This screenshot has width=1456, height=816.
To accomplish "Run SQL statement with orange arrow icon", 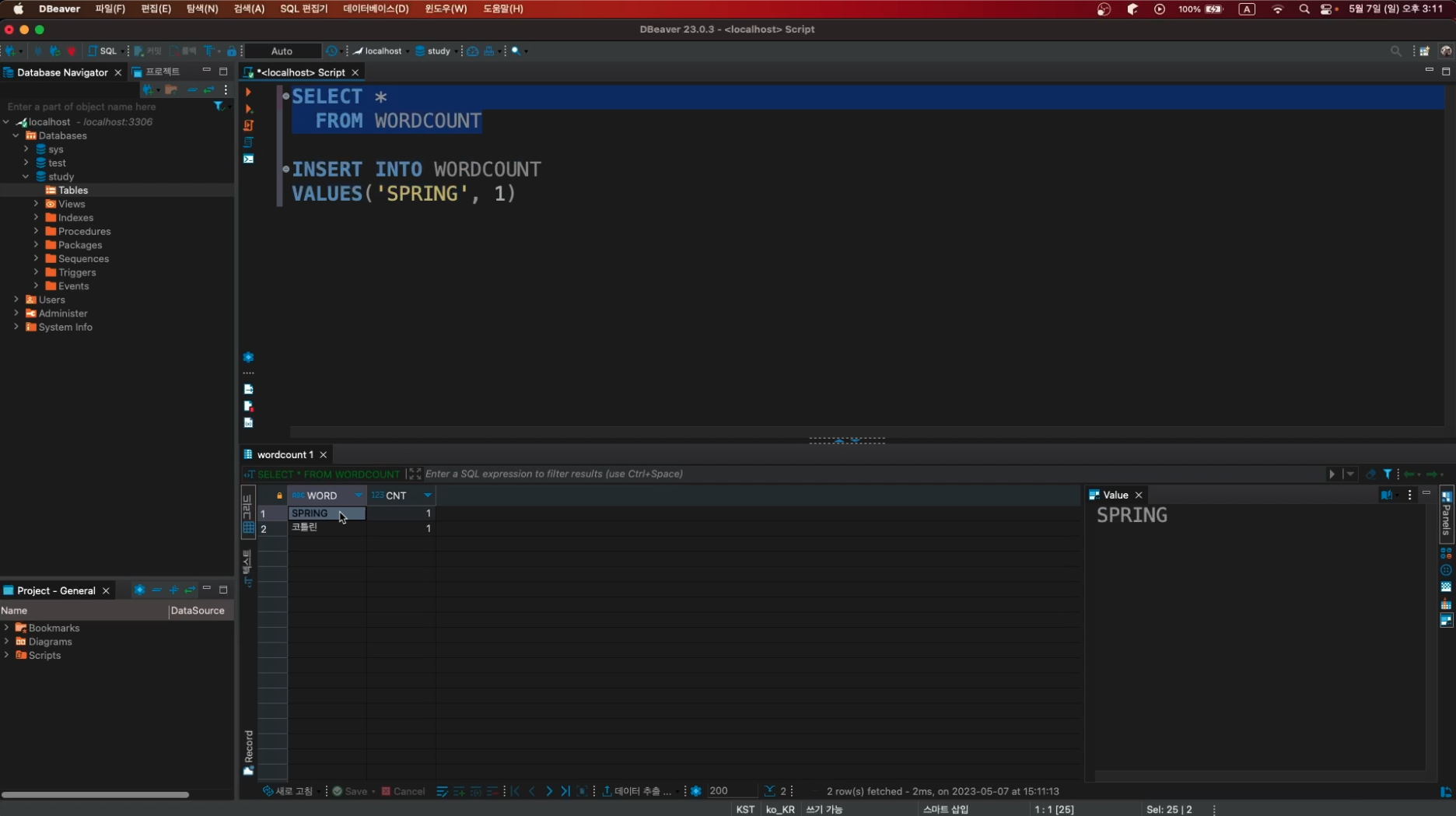I will pos(248,92).
